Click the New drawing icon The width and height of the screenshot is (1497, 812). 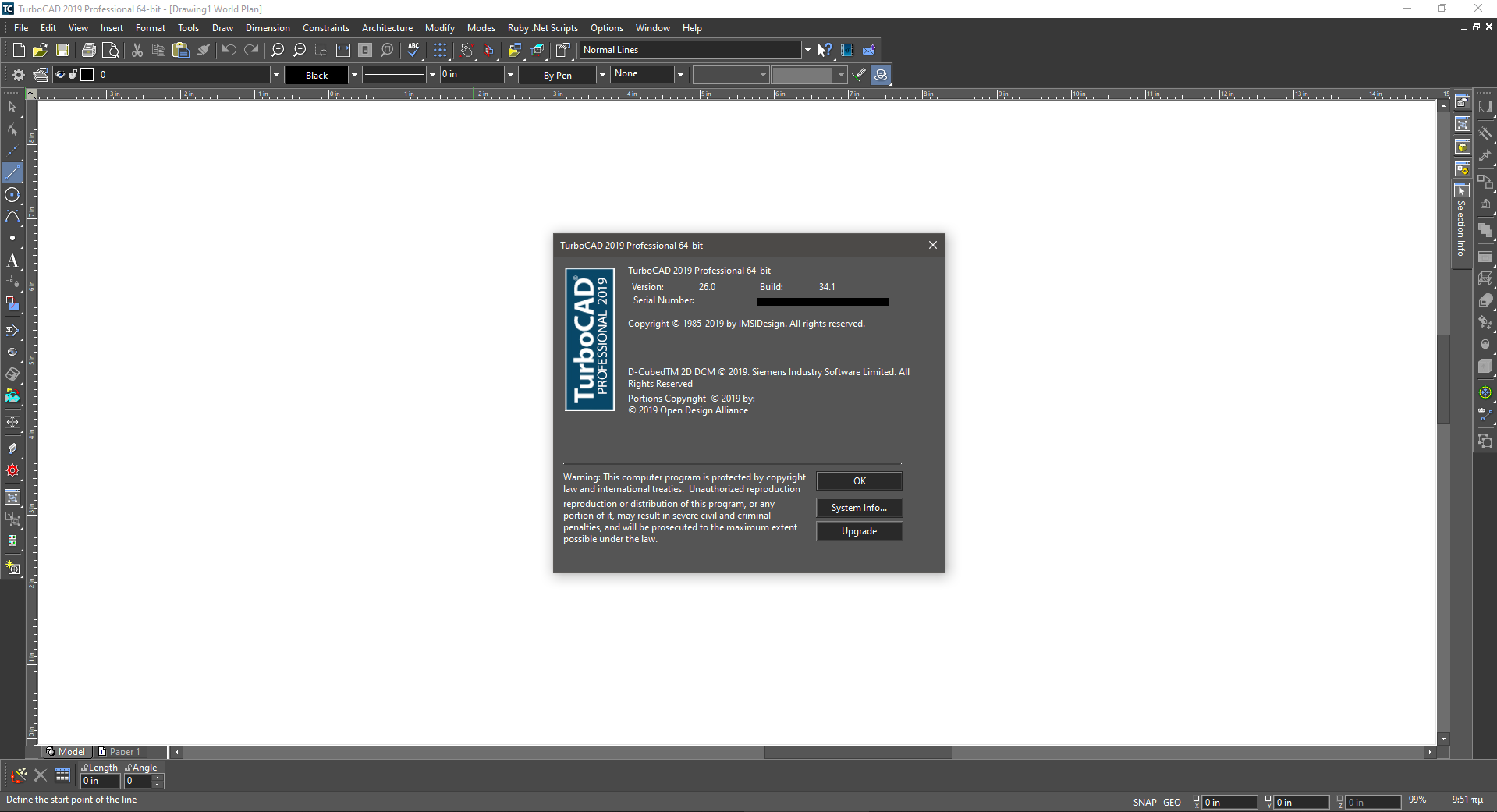point(19,50)
